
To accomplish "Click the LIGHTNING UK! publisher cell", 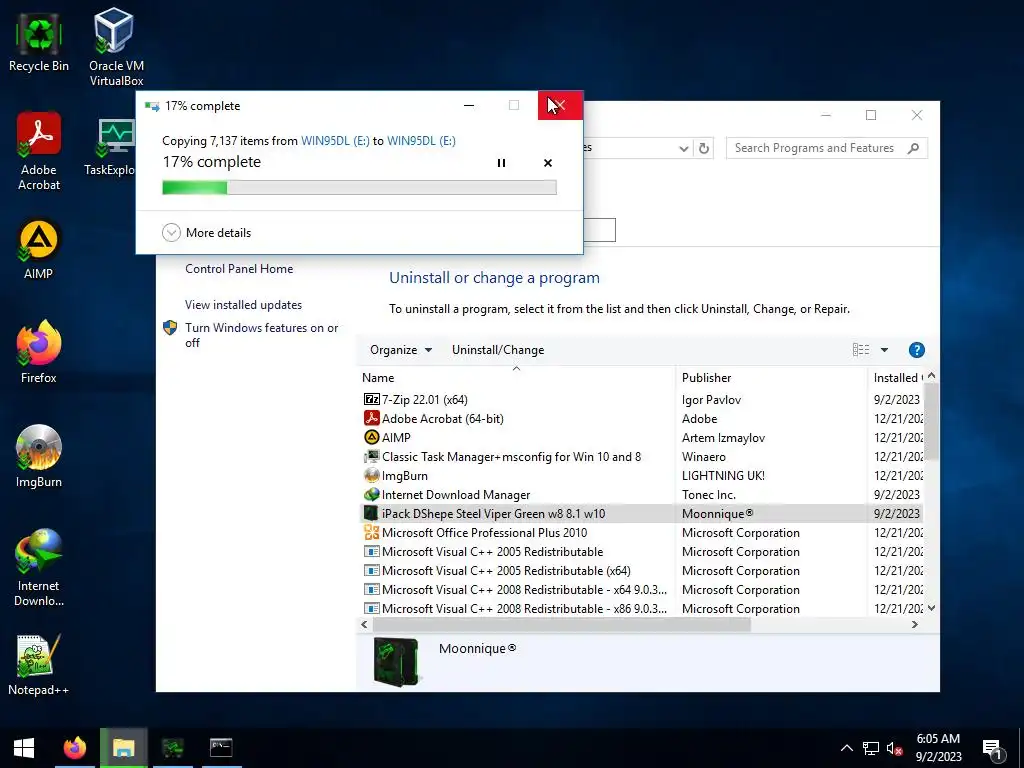I will coord(723,475).
